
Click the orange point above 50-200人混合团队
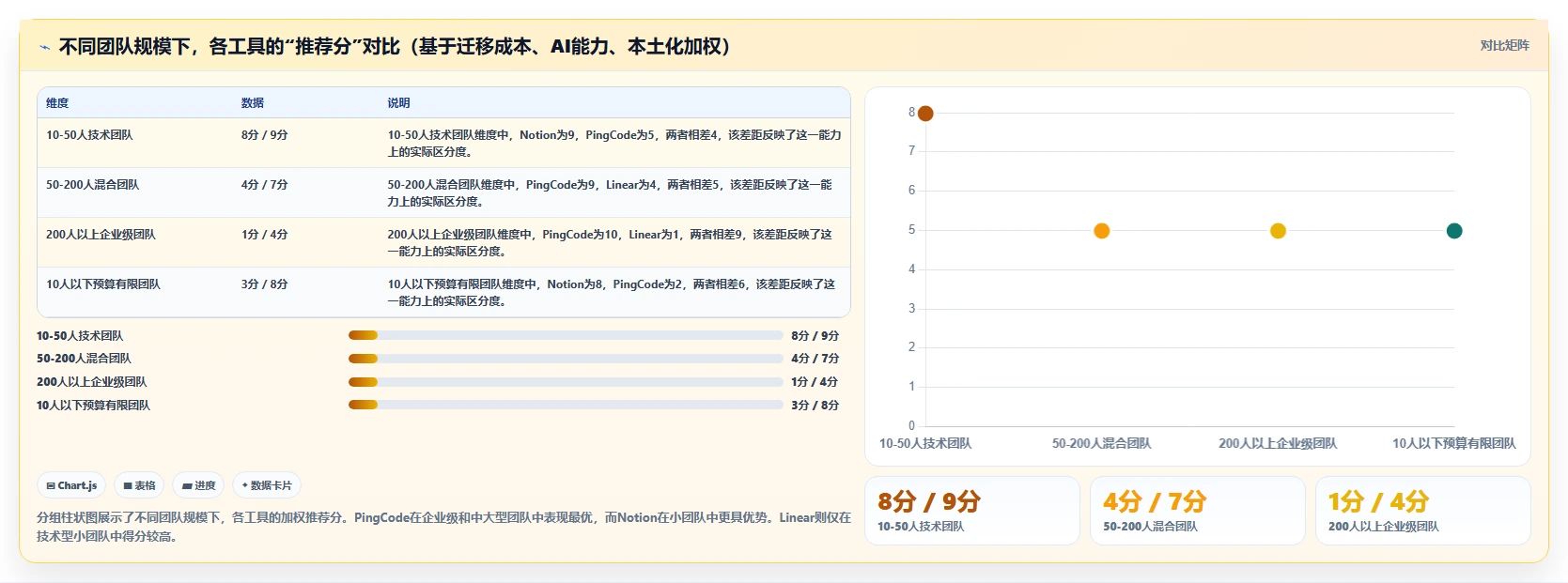point(1102,231)
